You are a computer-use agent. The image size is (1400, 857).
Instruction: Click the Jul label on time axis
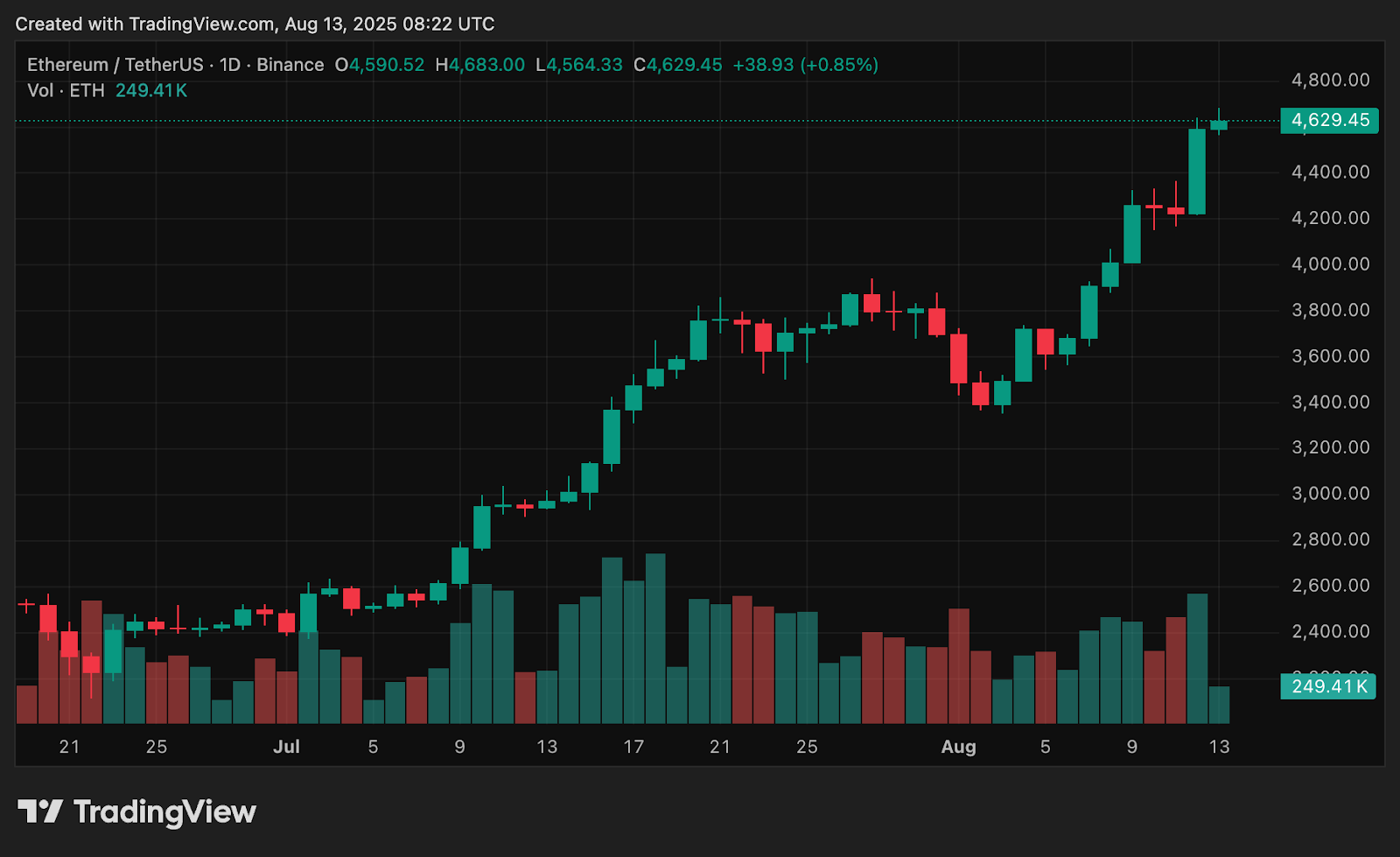point(286,747)
